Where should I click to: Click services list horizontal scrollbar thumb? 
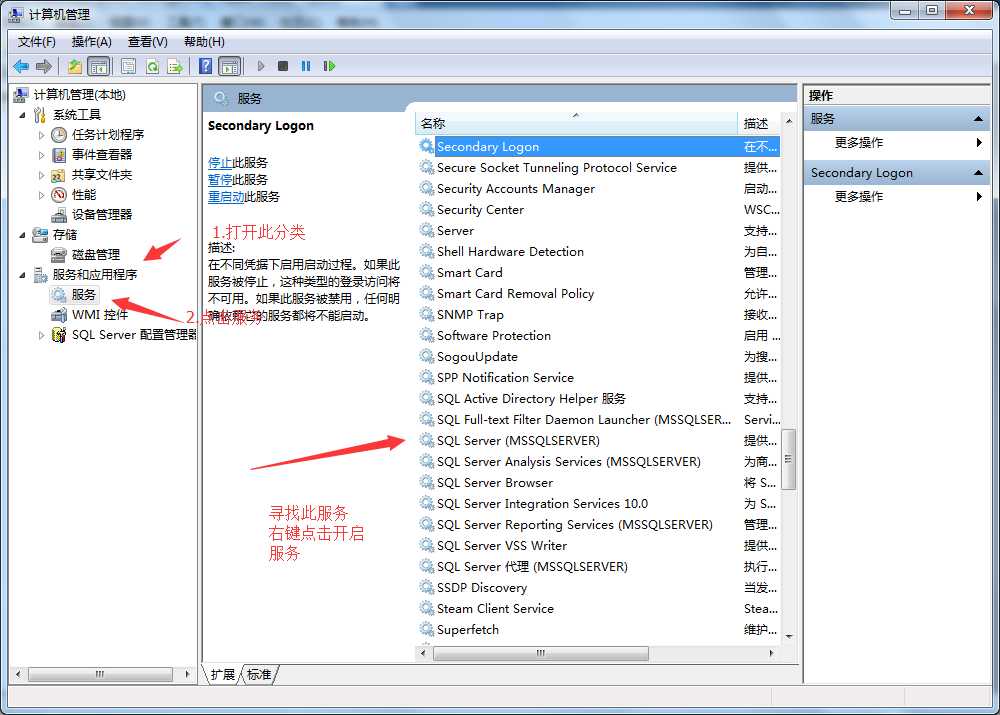541,653
